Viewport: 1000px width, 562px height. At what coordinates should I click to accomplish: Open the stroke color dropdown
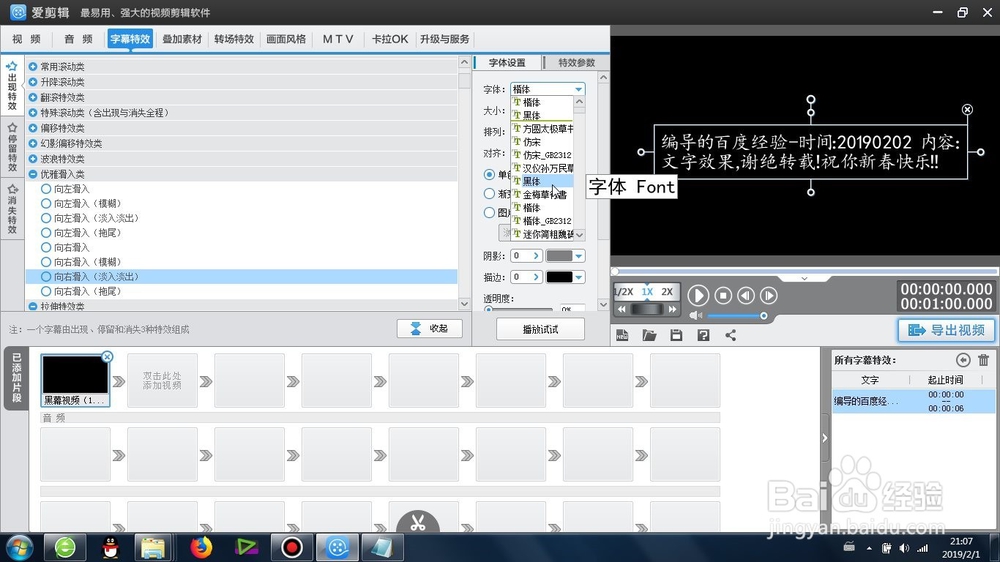point(578,277)
